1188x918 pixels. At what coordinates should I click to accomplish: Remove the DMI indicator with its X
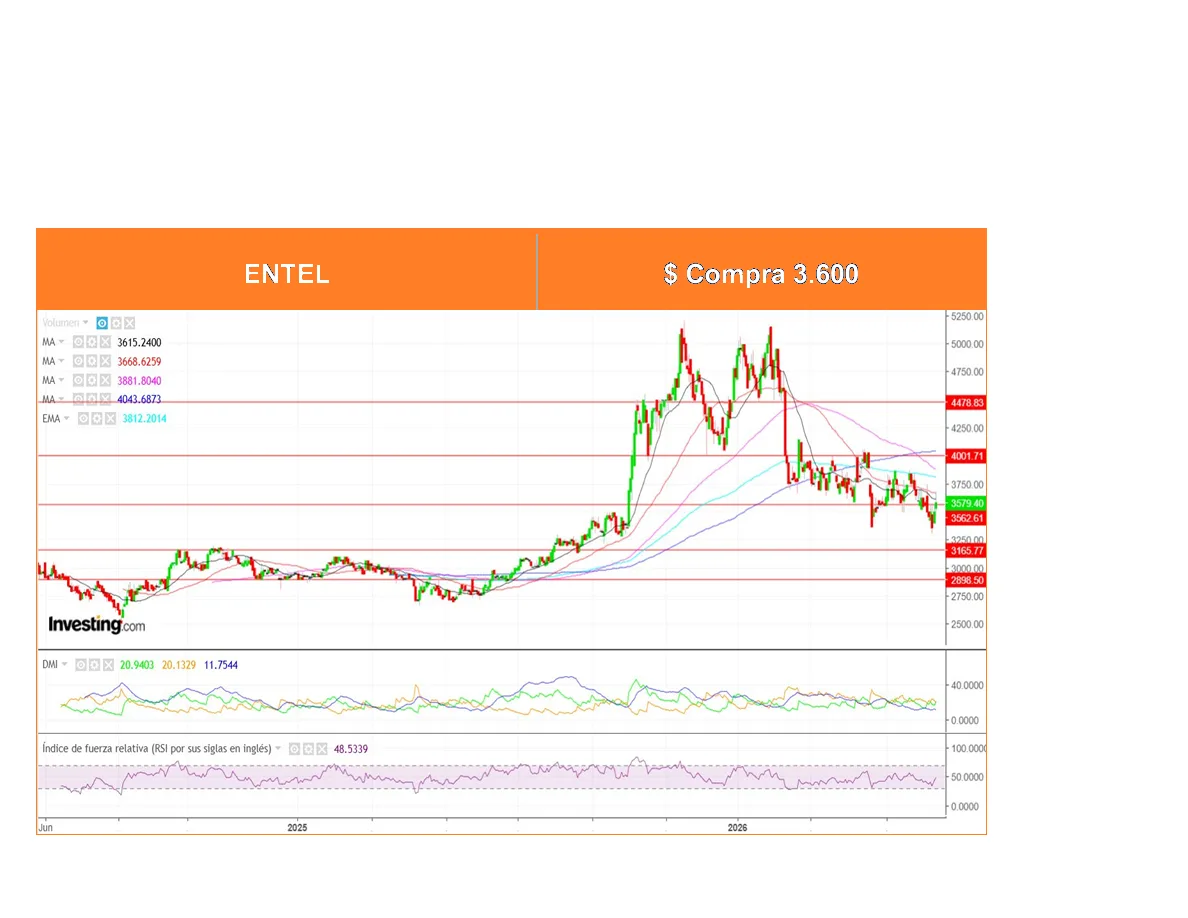108,665
